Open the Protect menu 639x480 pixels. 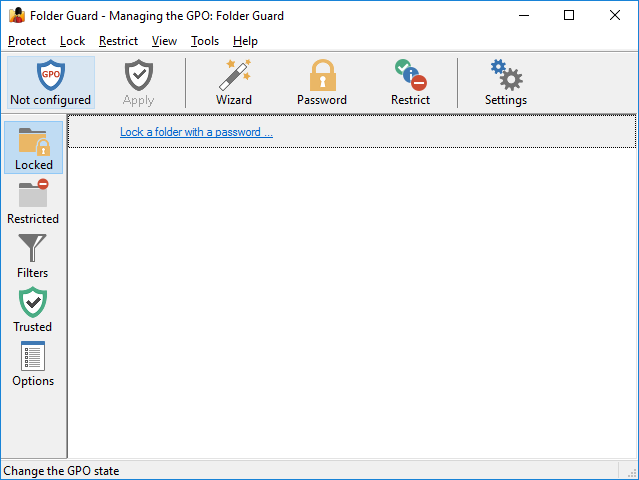click(27, 41)
